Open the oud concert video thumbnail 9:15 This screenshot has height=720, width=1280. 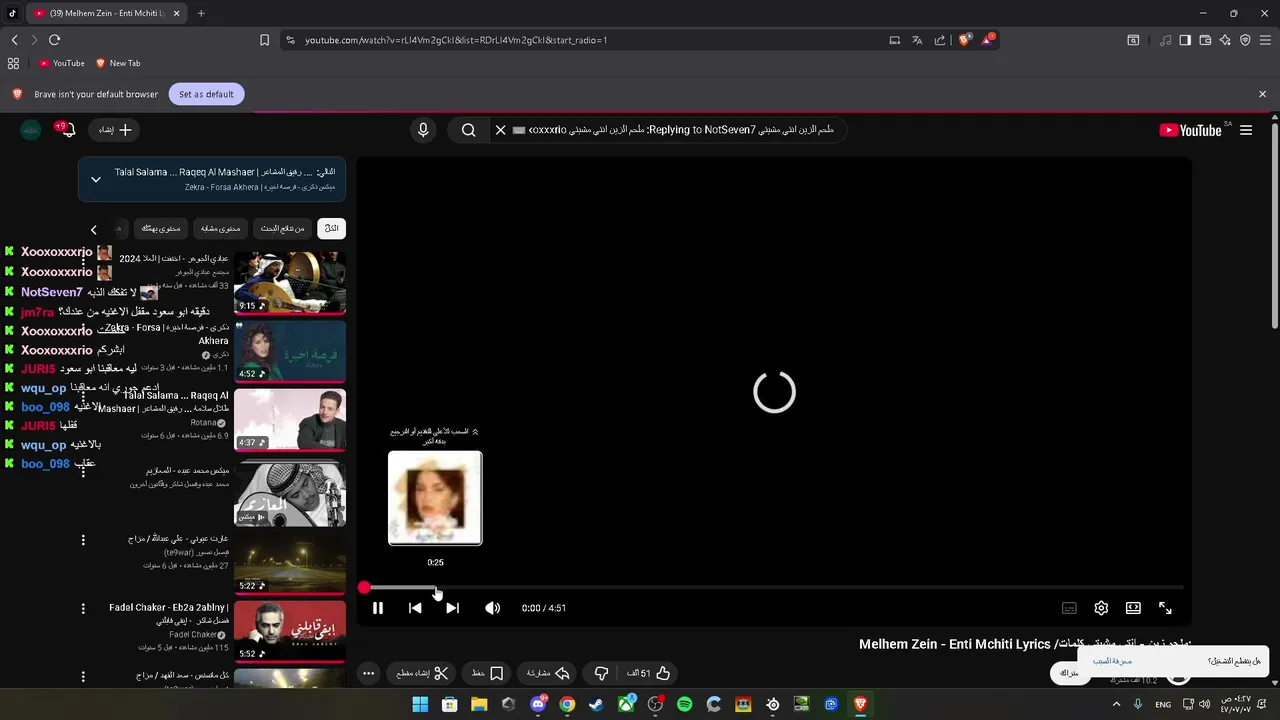[290, 283]
